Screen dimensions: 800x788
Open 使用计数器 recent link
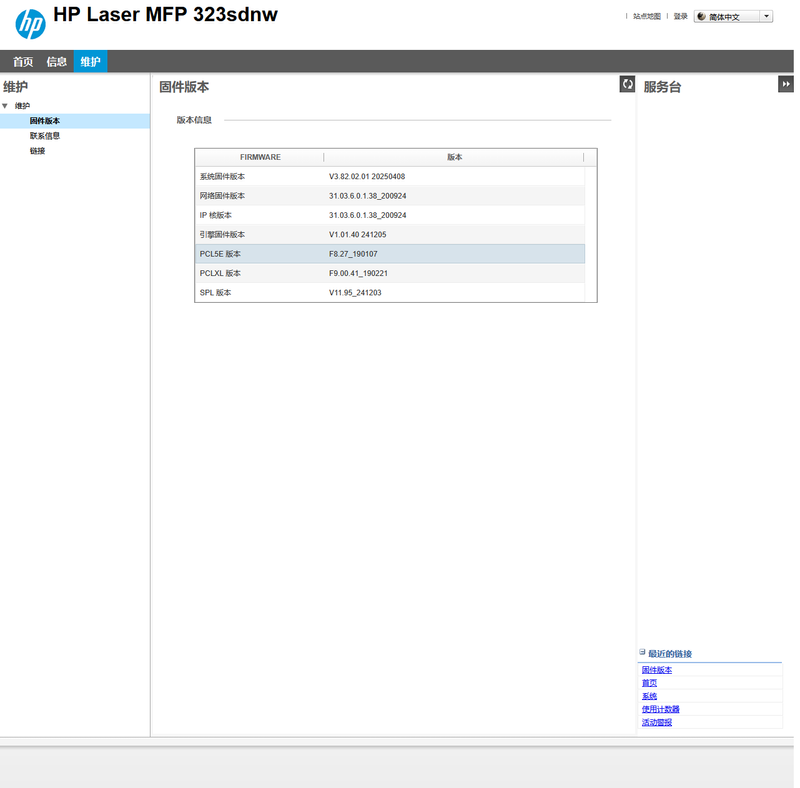(660, 709)
